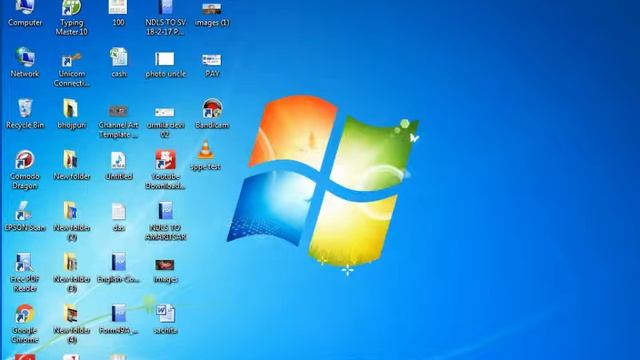This screenshot has height=360, width=640.
Task: Launch the EPSON Scan shortcut
Action: tap(25, 217)
